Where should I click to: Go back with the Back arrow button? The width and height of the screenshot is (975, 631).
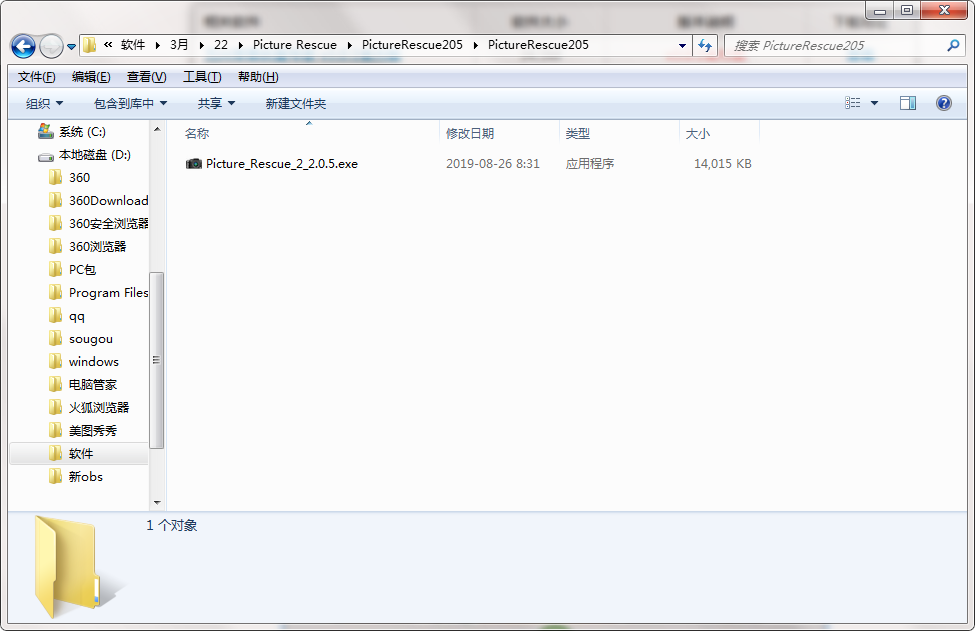[x=24, y=46]
